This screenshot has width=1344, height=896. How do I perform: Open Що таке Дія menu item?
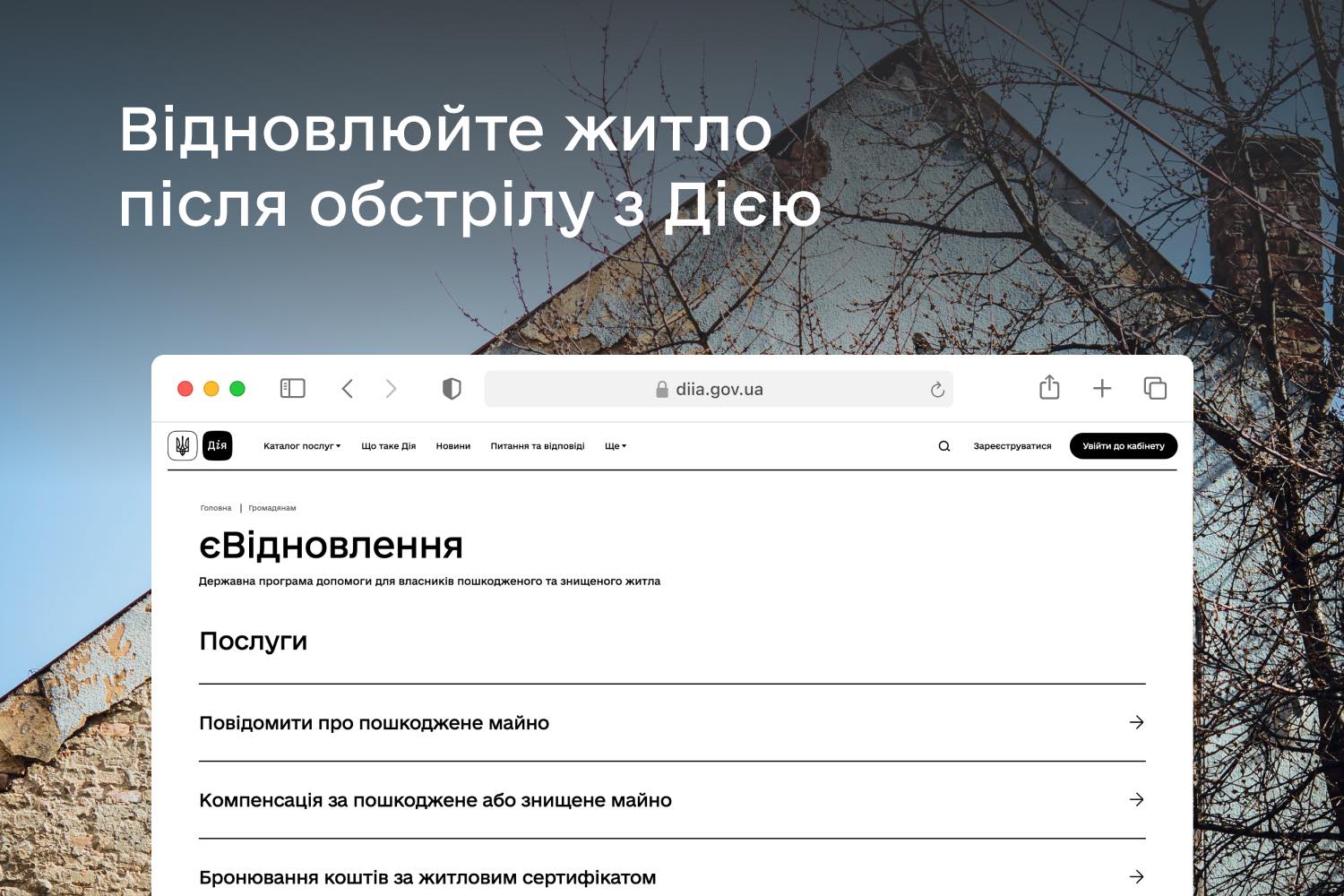tap(389, 446)
